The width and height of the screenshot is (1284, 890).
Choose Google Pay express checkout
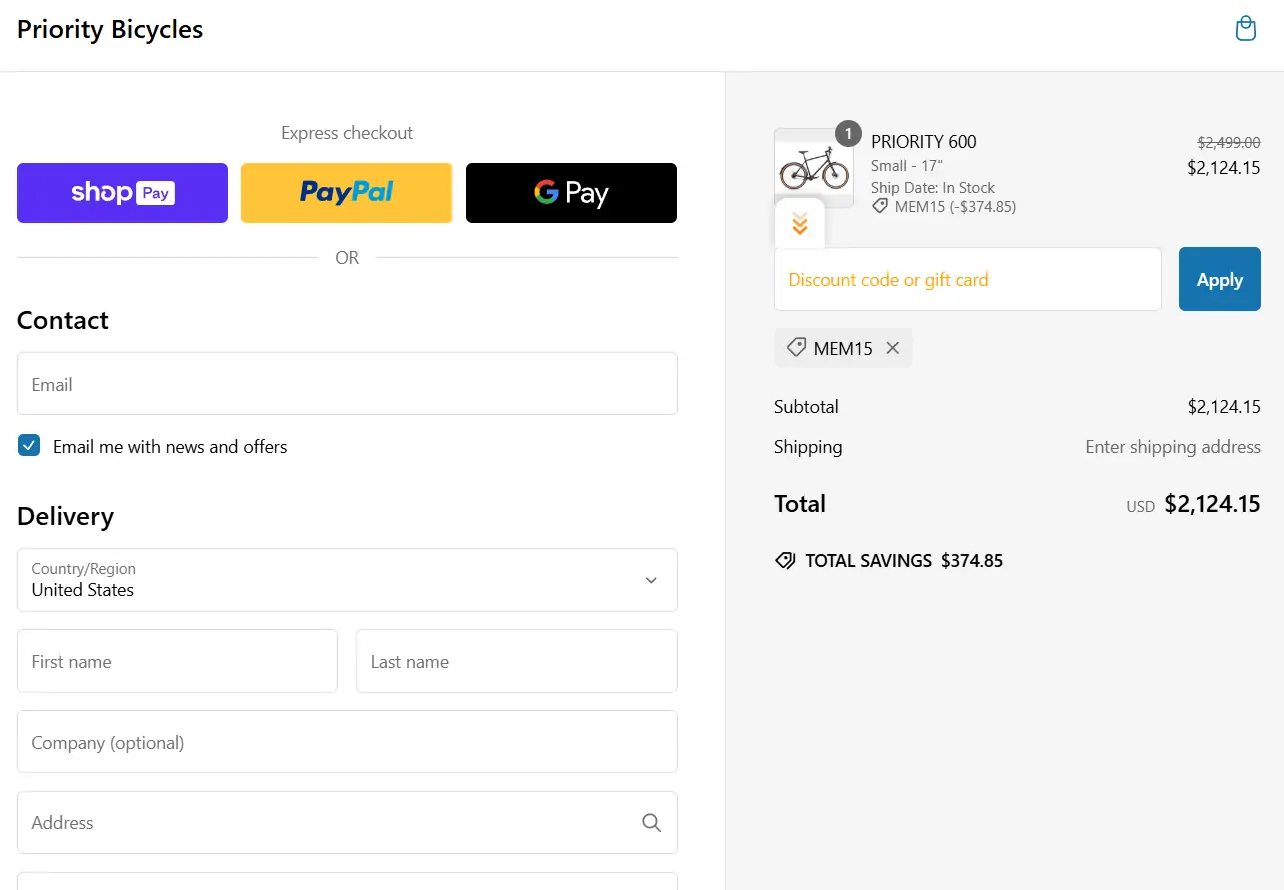tap(570, 192)
